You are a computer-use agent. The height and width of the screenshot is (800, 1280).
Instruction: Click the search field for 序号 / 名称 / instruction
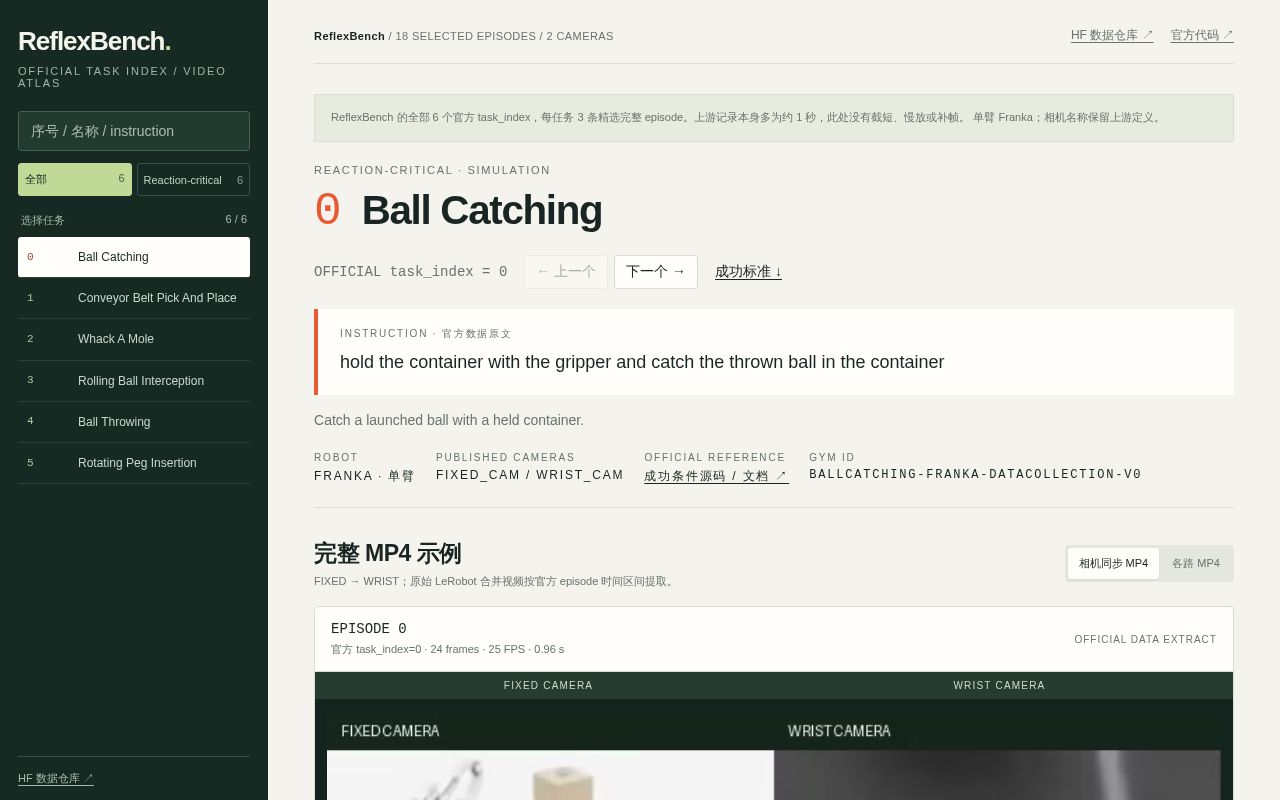pos(134,131)
